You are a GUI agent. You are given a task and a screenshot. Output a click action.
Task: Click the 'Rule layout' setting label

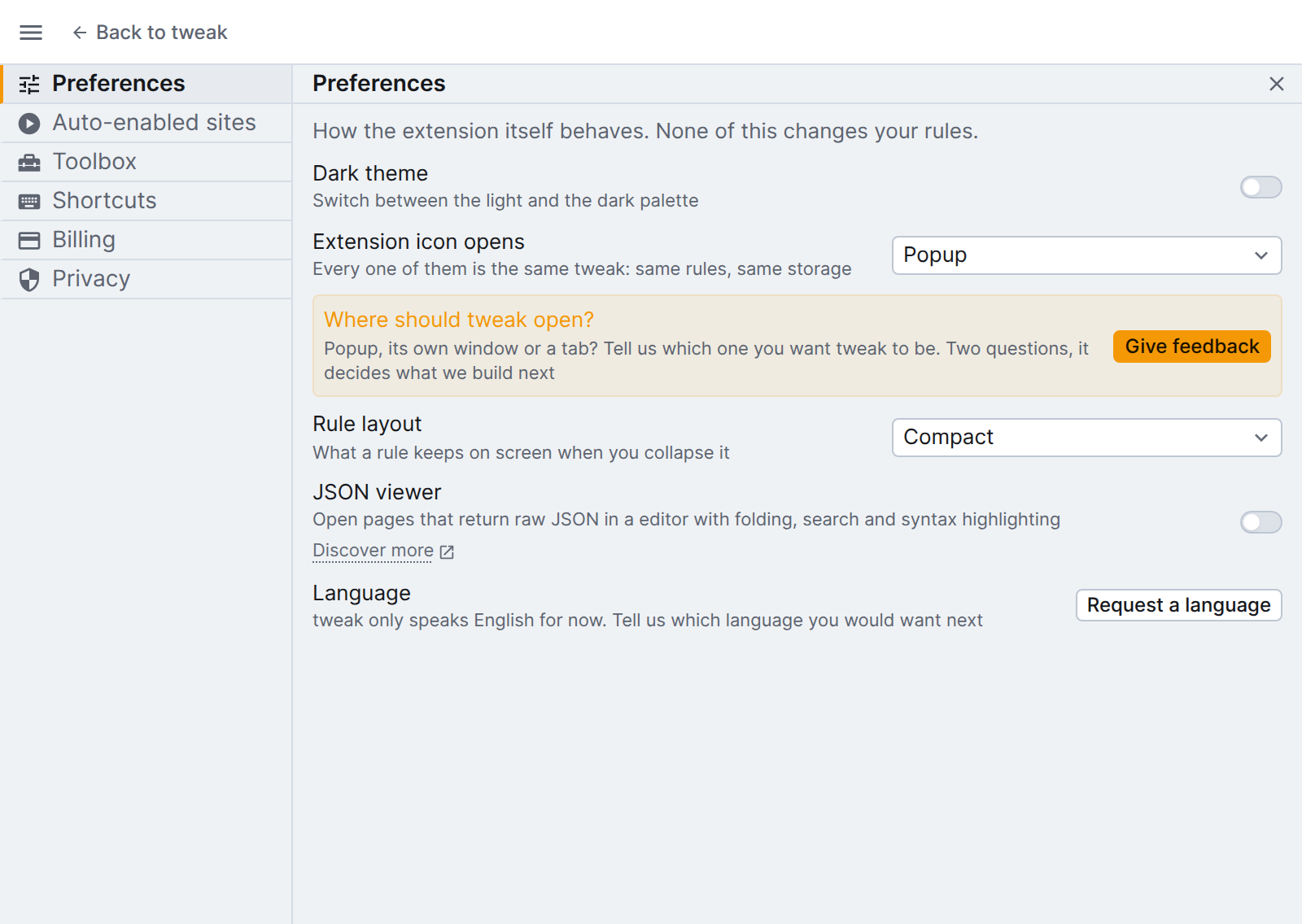point(367,424)
